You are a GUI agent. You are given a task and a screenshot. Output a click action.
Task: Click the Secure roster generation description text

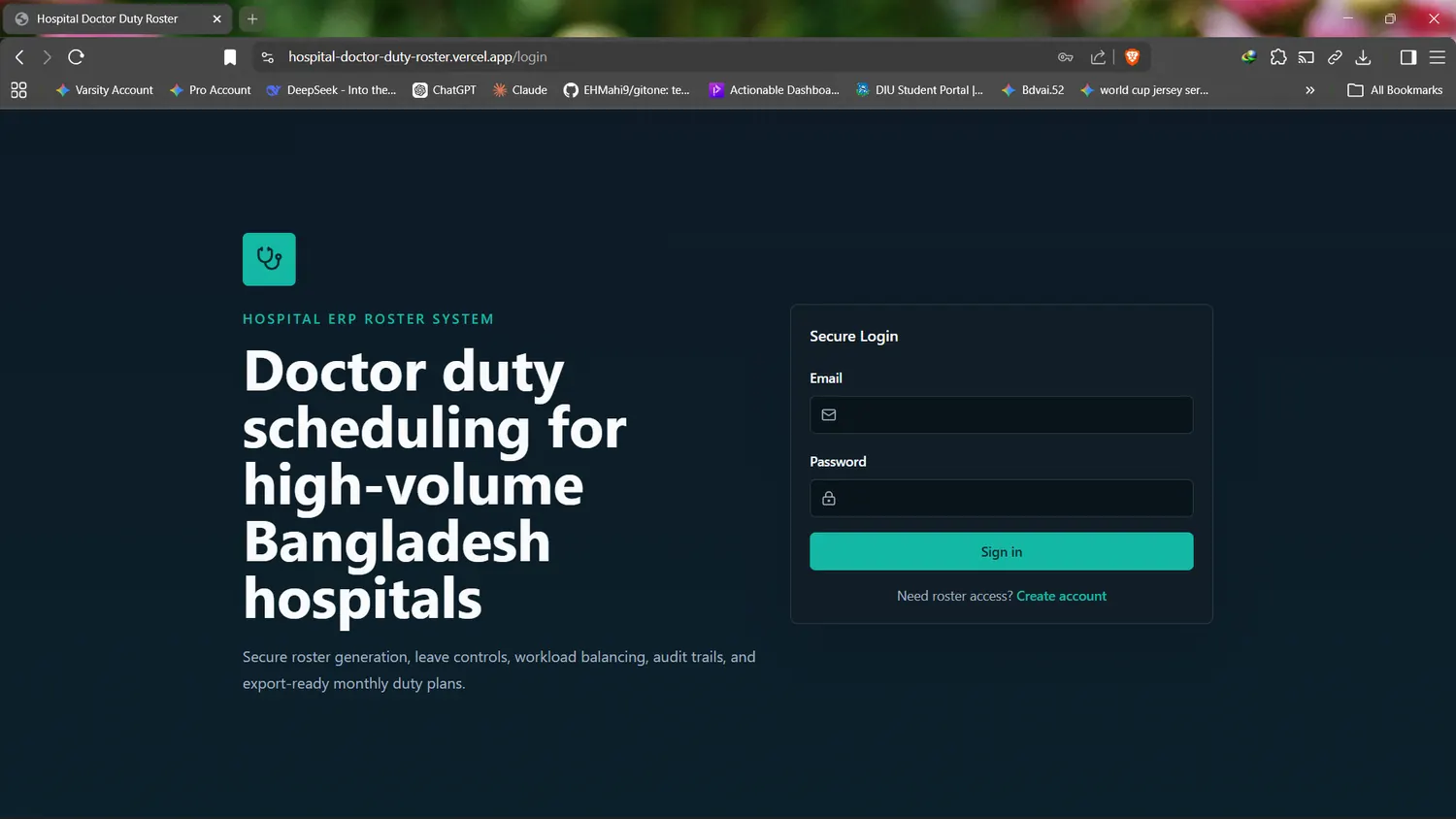click(499, 670)
